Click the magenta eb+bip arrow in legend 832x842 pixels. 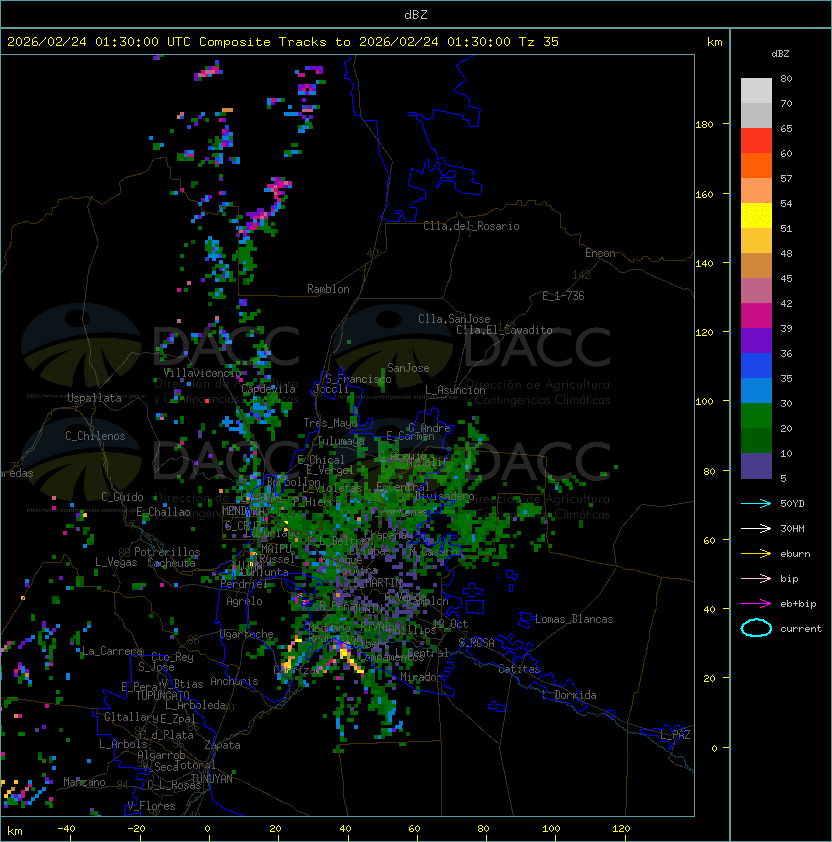point(756,604)
